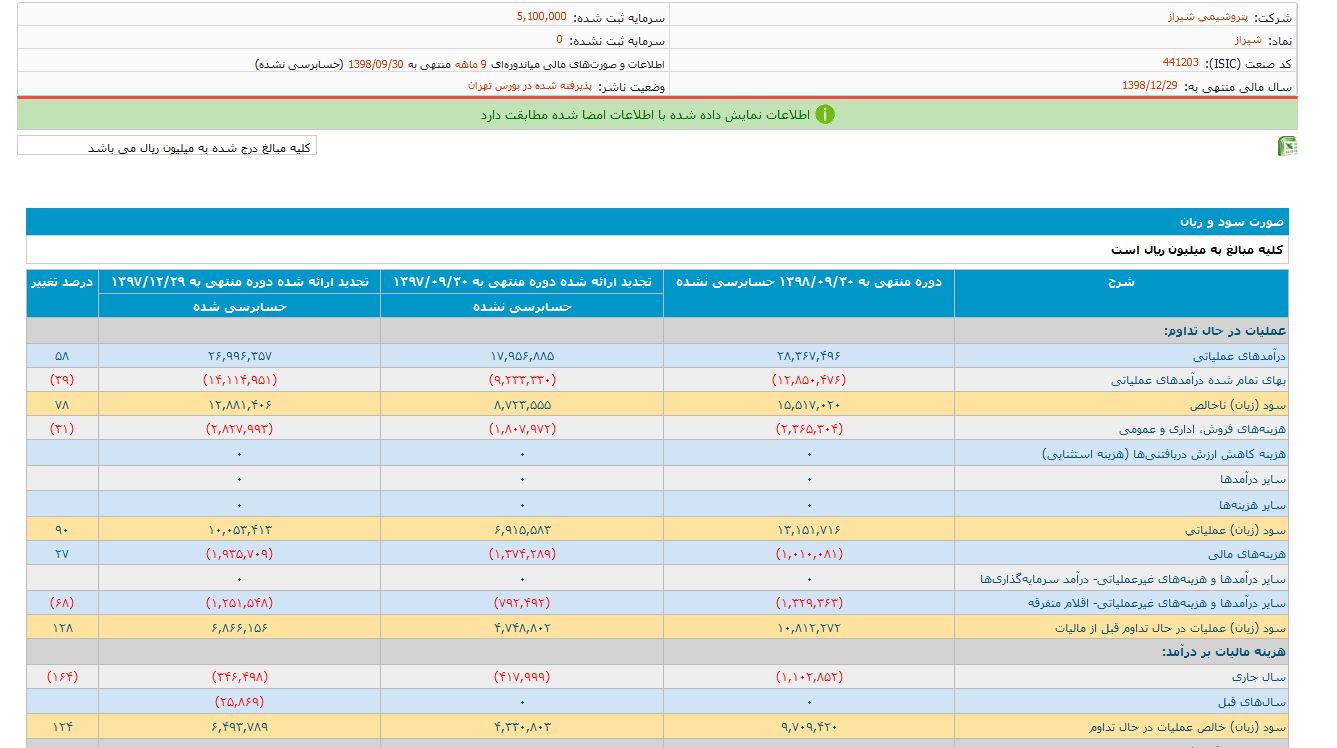Select the notice text 'اطلاعات نمایش داده شده با اطلاعات امضا شده مطابقت دارد'
The width and height of the screenshot is (1337, 748).
[644, 115]
